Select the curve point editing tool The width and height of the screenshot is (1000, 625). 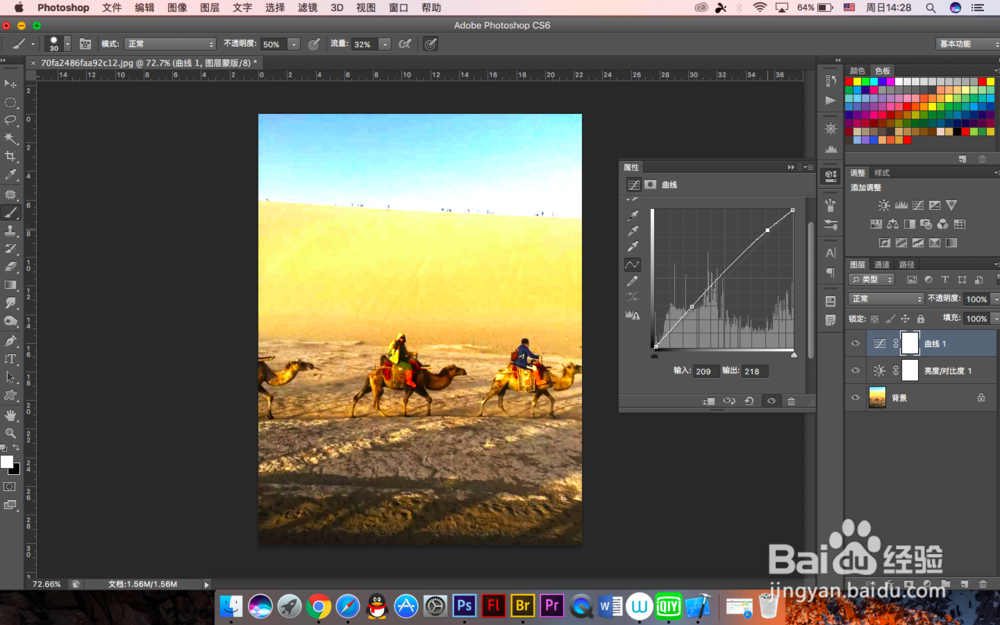click(632, 264)
